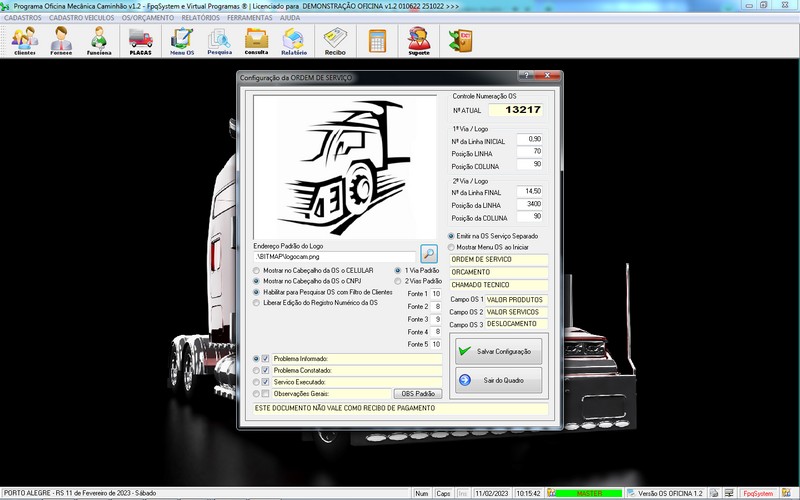Select radio button beside Observações Gerais
The height and width of the screenshot is (500, 800).
click(257, 393)
